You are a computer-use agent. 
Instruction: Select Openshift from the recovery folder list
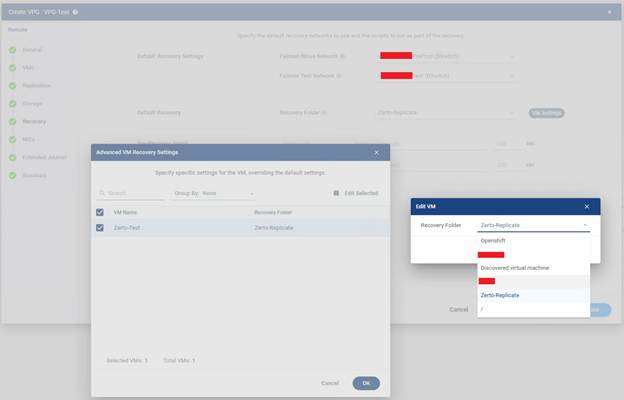(492, 240)
